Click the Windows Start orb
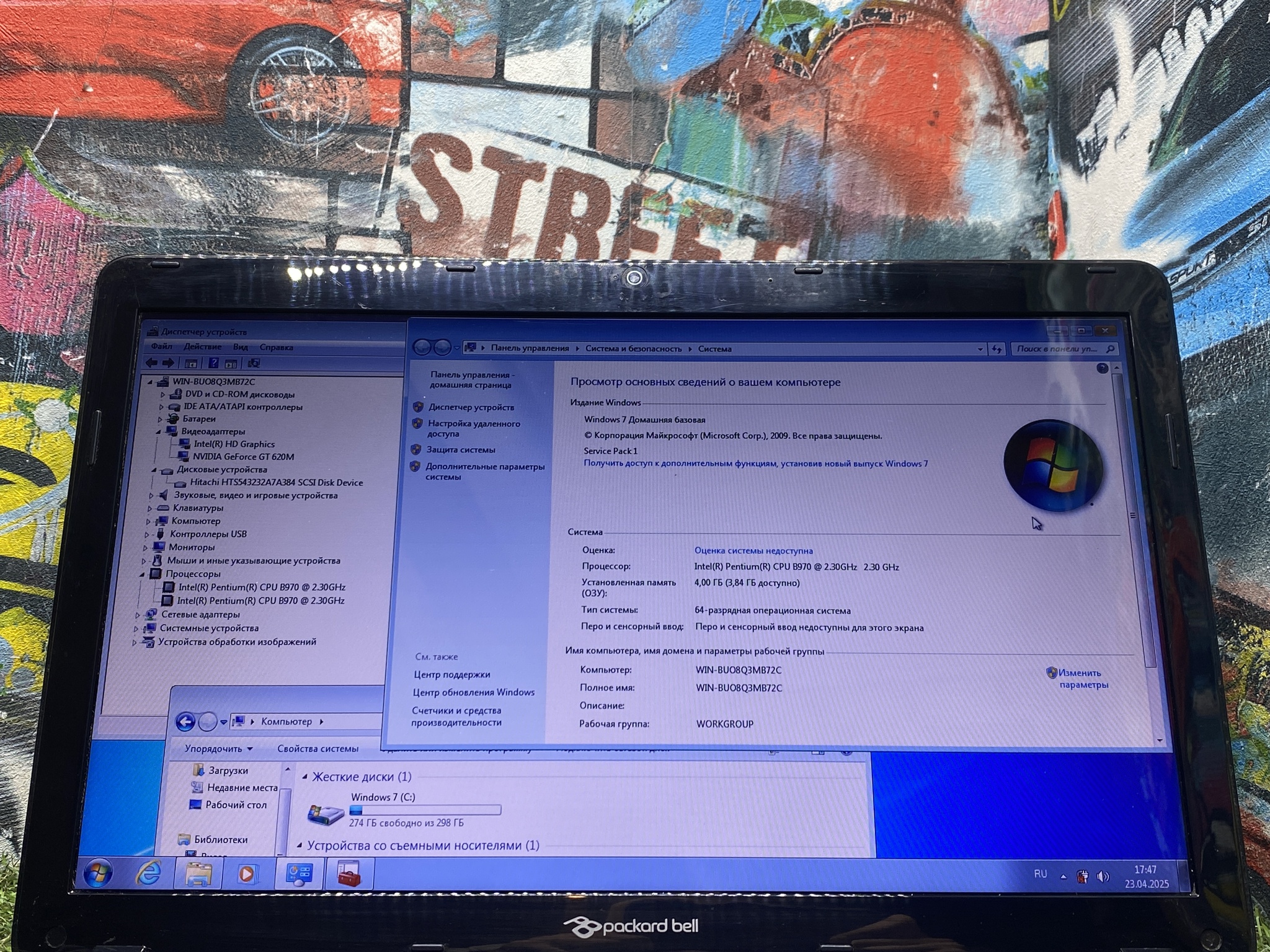This screenshot has height=952, width=1270. [x=98, y=873]
